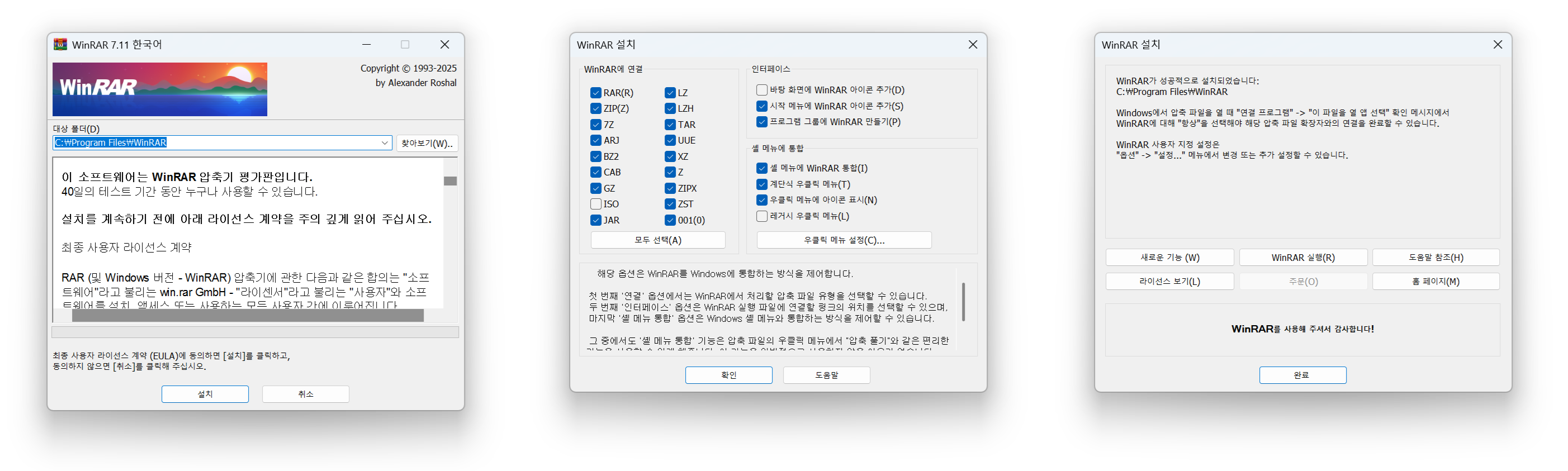Image resolution: width=1568 pixels, height=471 pixels.
Task: Click WinRAR 실행(R) run button
Action: 1302,258
